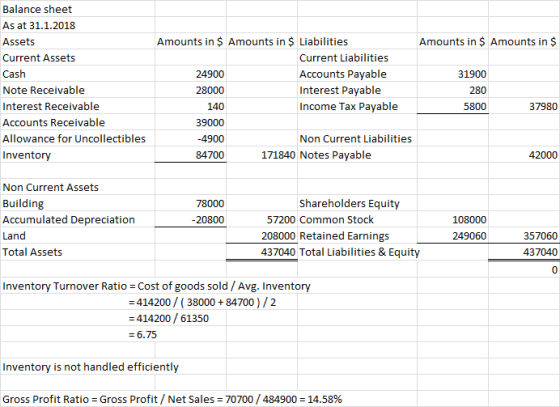Click the Inventory Turnover Ratio formula line
Image resolution: width=560 pixels, height=407 pixels.
click(x=156, y=286)
